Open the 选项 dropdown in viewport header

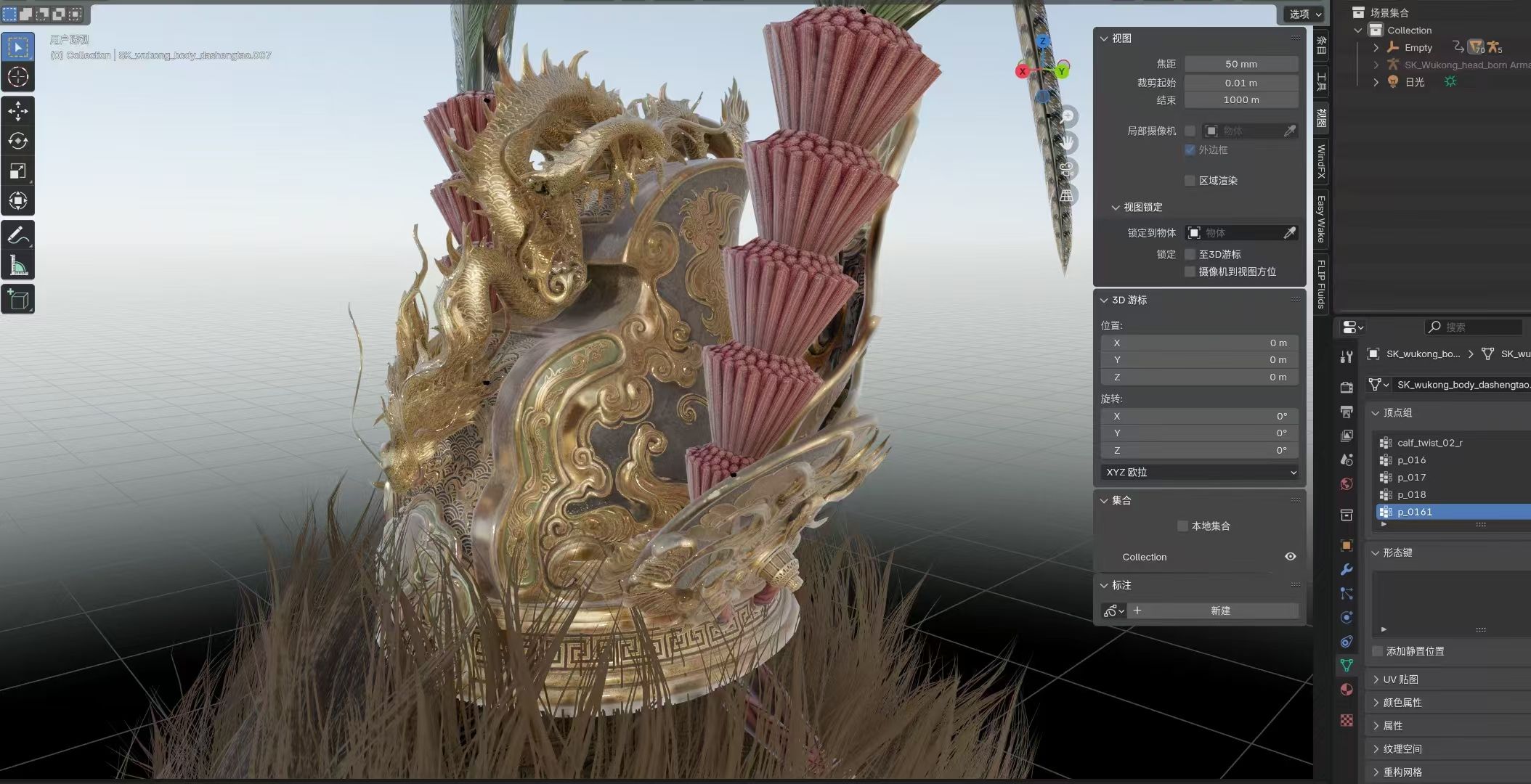coord(1305,14)
